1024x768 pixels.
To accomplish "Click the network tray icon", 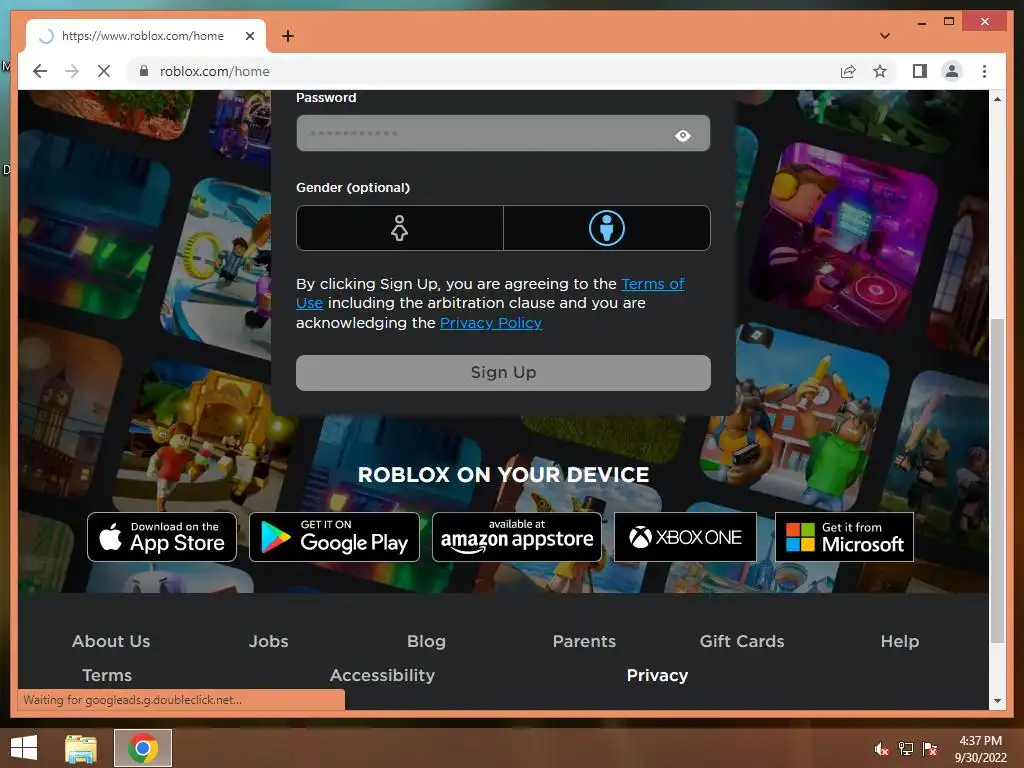I will (x=906, y=749).
